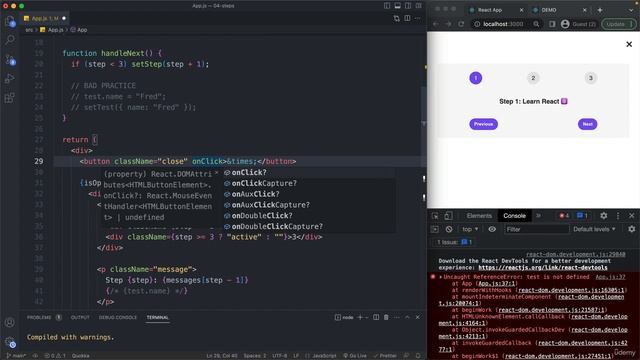The image size is (640, 360).
Task: Toggle the primary sidebar layout icon in title bar
Action: click(x=387, y=6)
